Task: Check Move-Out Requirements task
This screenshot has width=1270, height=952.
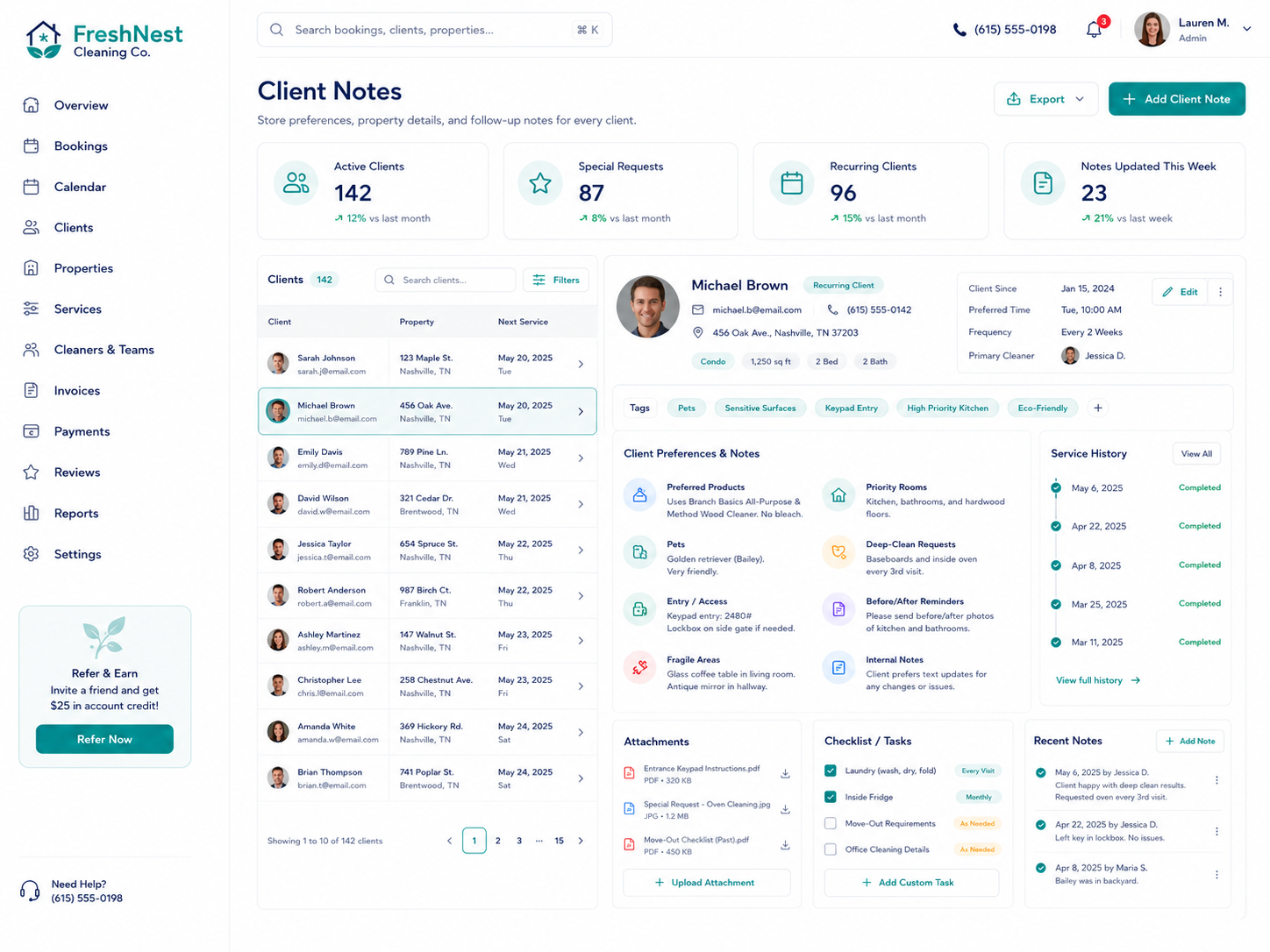Action: (x=830, y=823)
